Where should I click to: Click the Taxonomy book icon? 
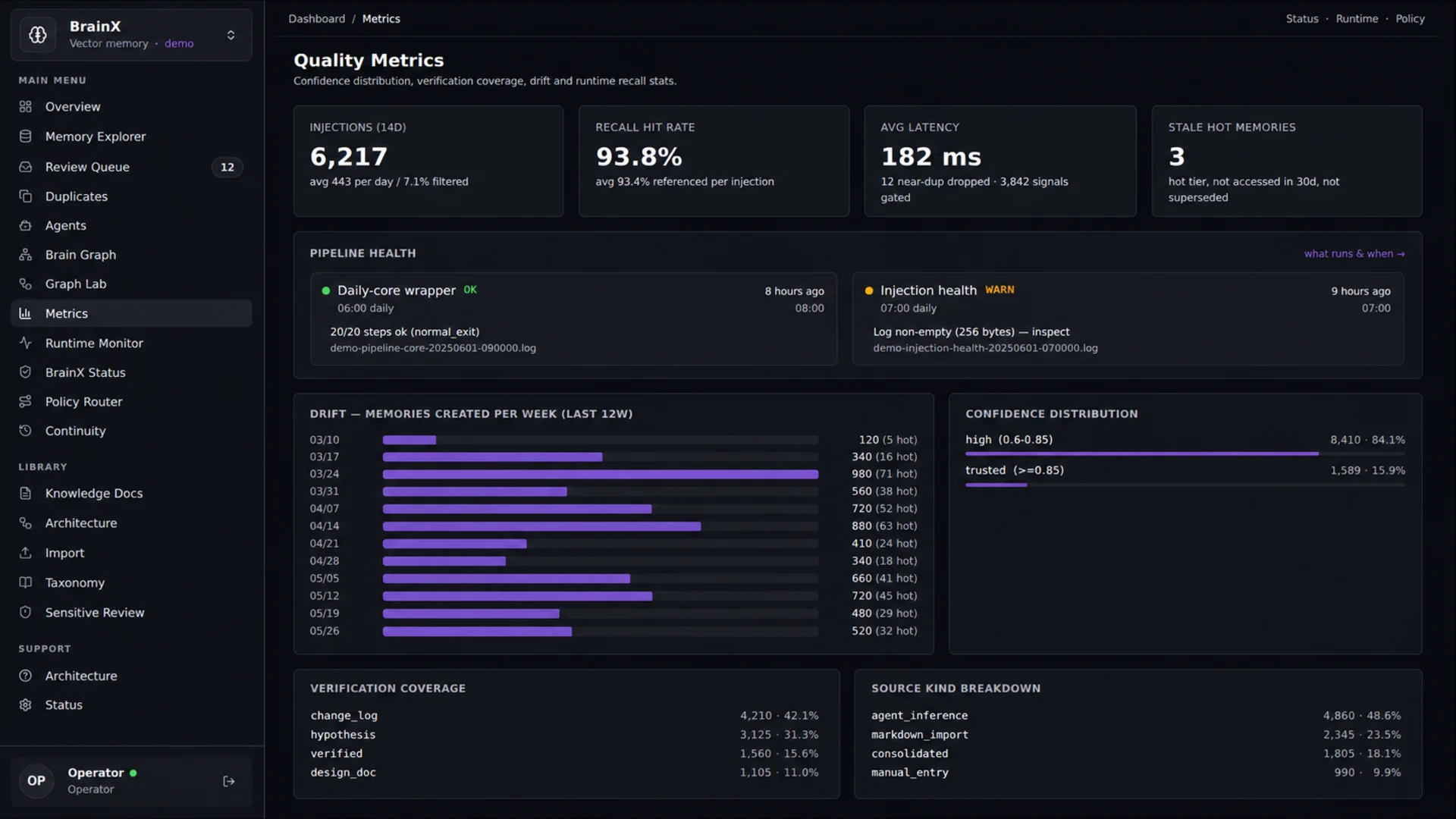tap(26, 582)
